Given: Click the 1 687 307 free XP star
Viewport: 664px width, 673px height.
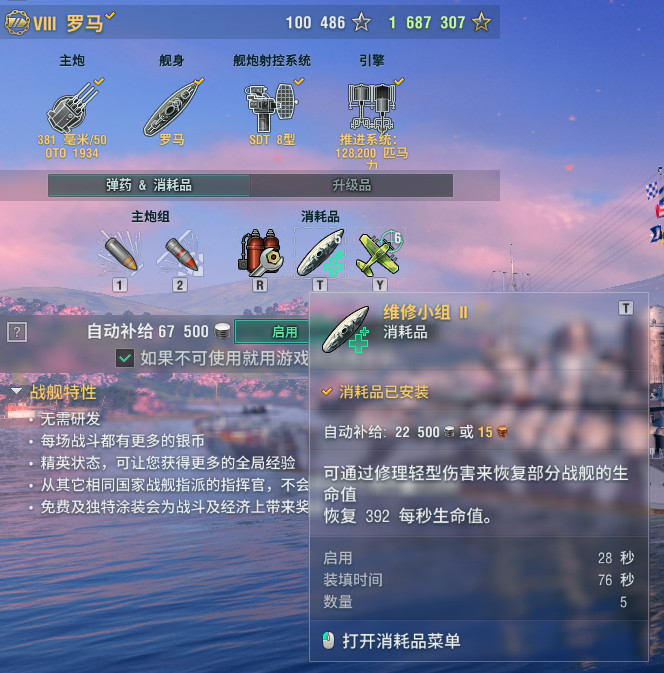Looking at the screenshot, I should (x=481, y=22).
